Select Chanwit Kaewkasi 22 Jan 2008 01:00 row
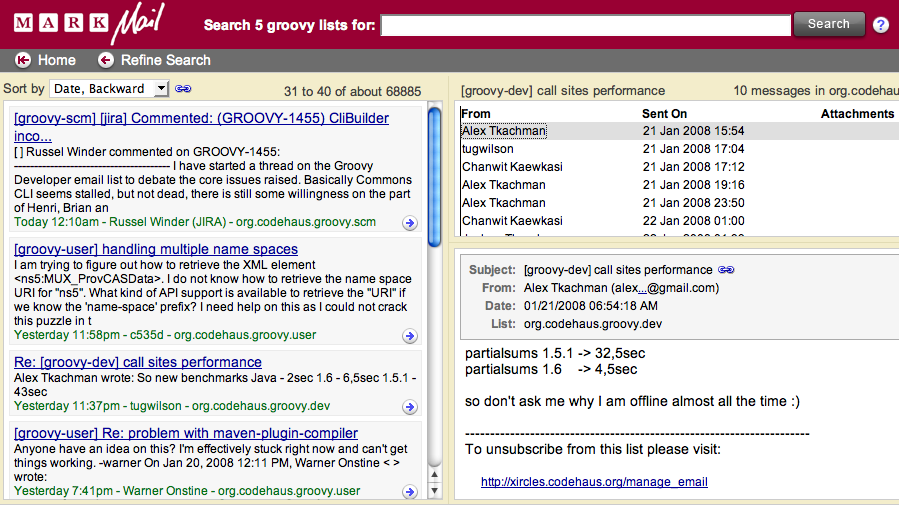Viewport: 899px width, 509px height. [679, 221]
